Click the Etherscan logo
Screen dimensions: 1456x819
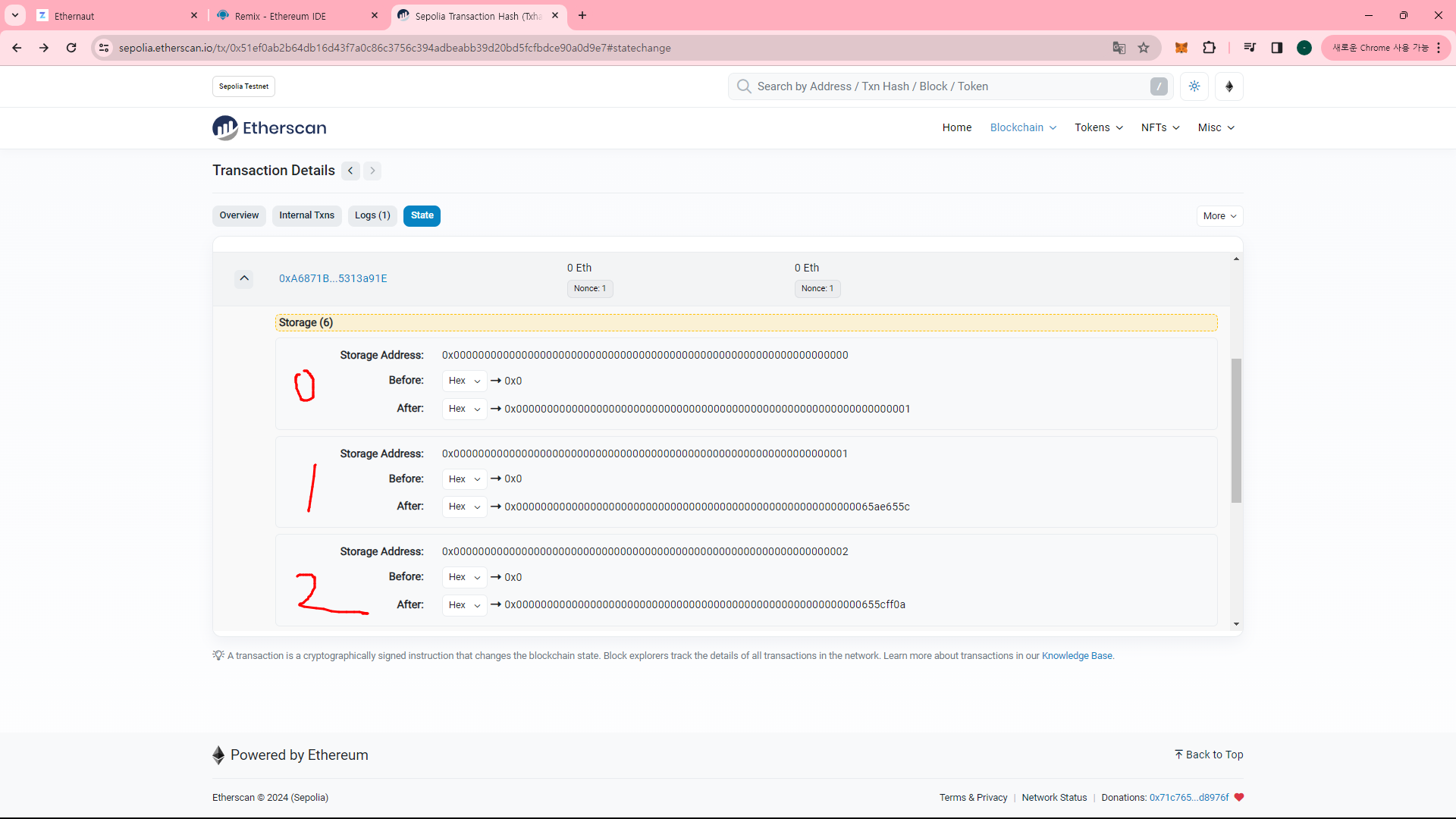pos(269,127)
